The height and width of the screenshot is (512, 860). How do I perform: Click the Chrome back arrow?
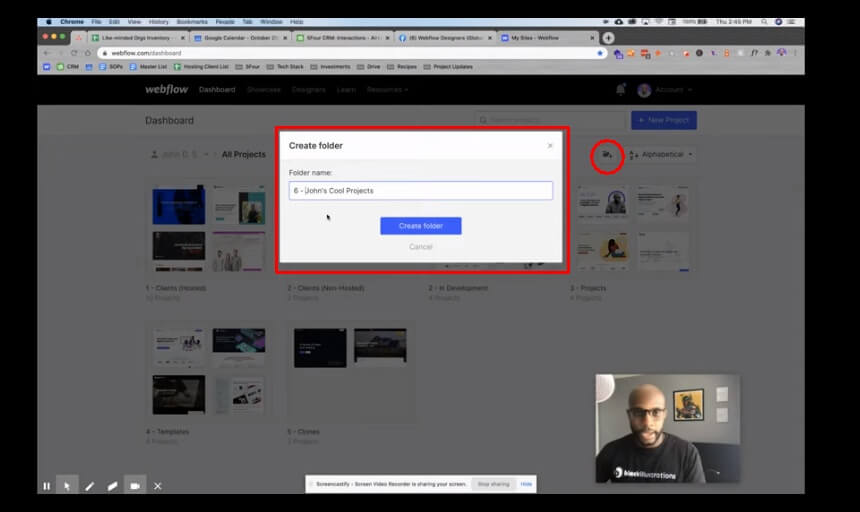(47, 53)
